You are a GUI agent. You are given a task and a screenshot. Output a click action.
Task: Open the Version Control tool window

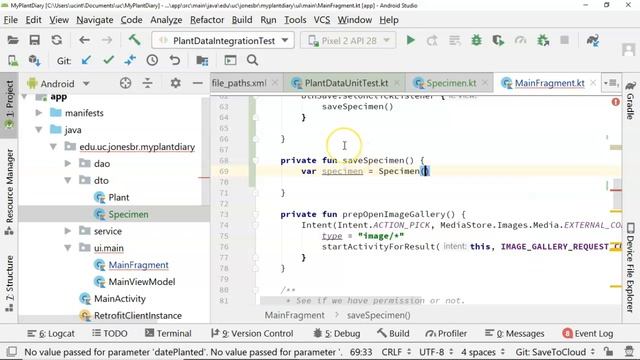pyautogui.click(x=252, y=333)
